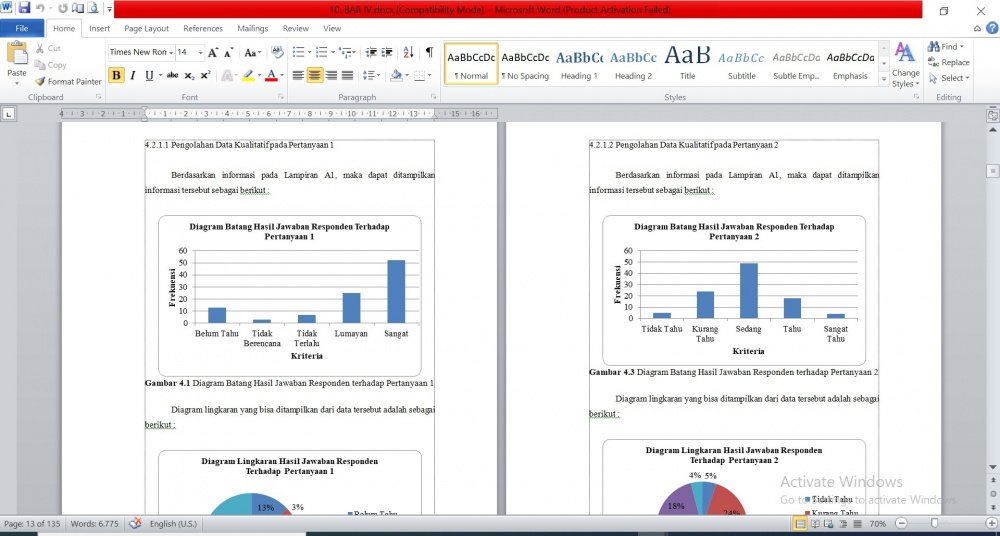Screen dimensions: 1000x536
Task: Toggle Print Layout view button
Action: pos(799,524)
